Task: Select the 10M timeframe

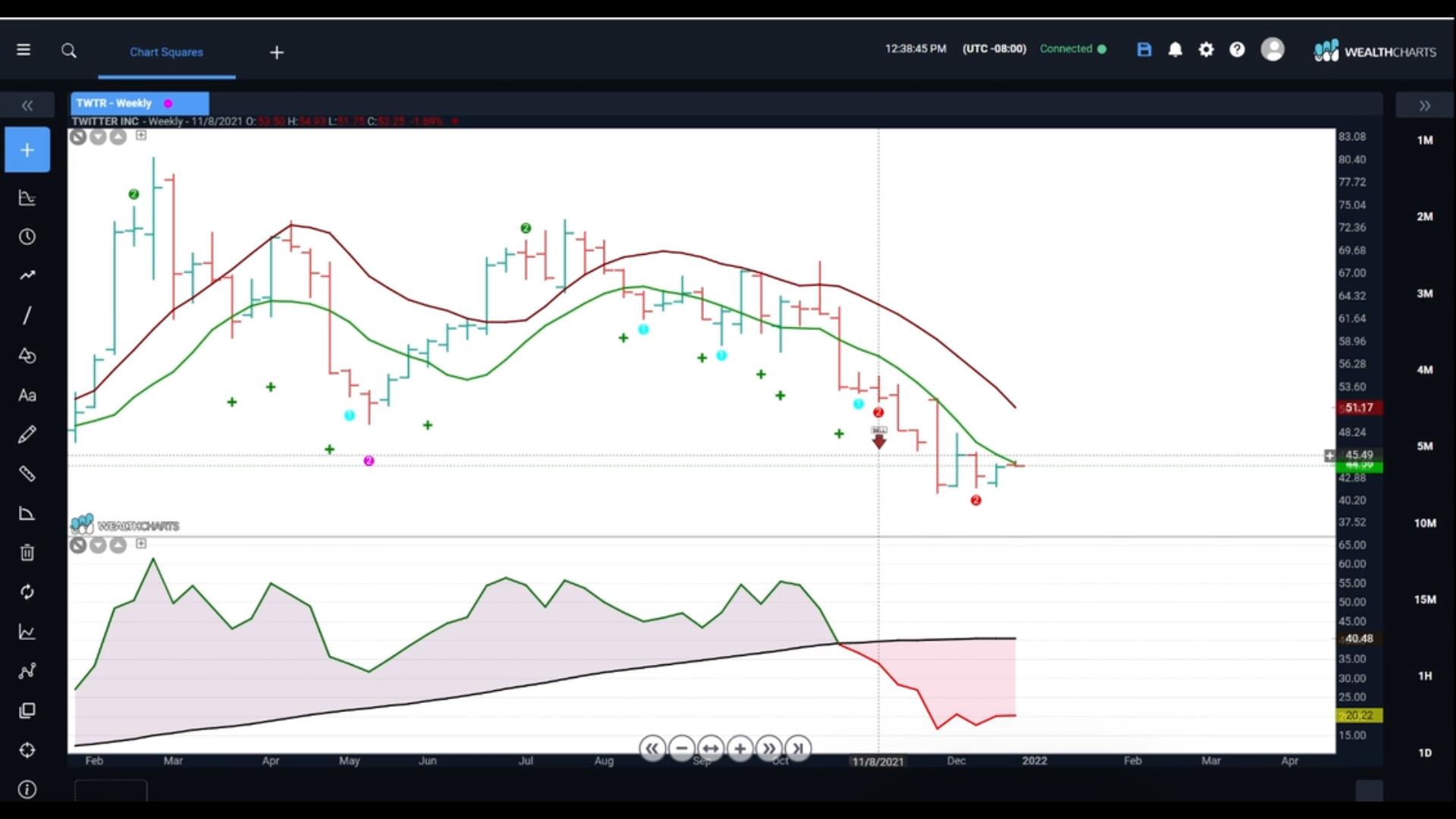Action: coord(1425,523)
